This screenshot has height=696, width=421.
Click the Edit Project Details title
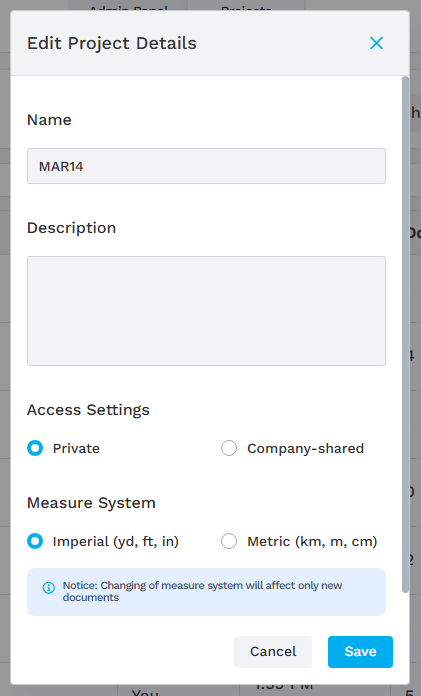[112, 43]
